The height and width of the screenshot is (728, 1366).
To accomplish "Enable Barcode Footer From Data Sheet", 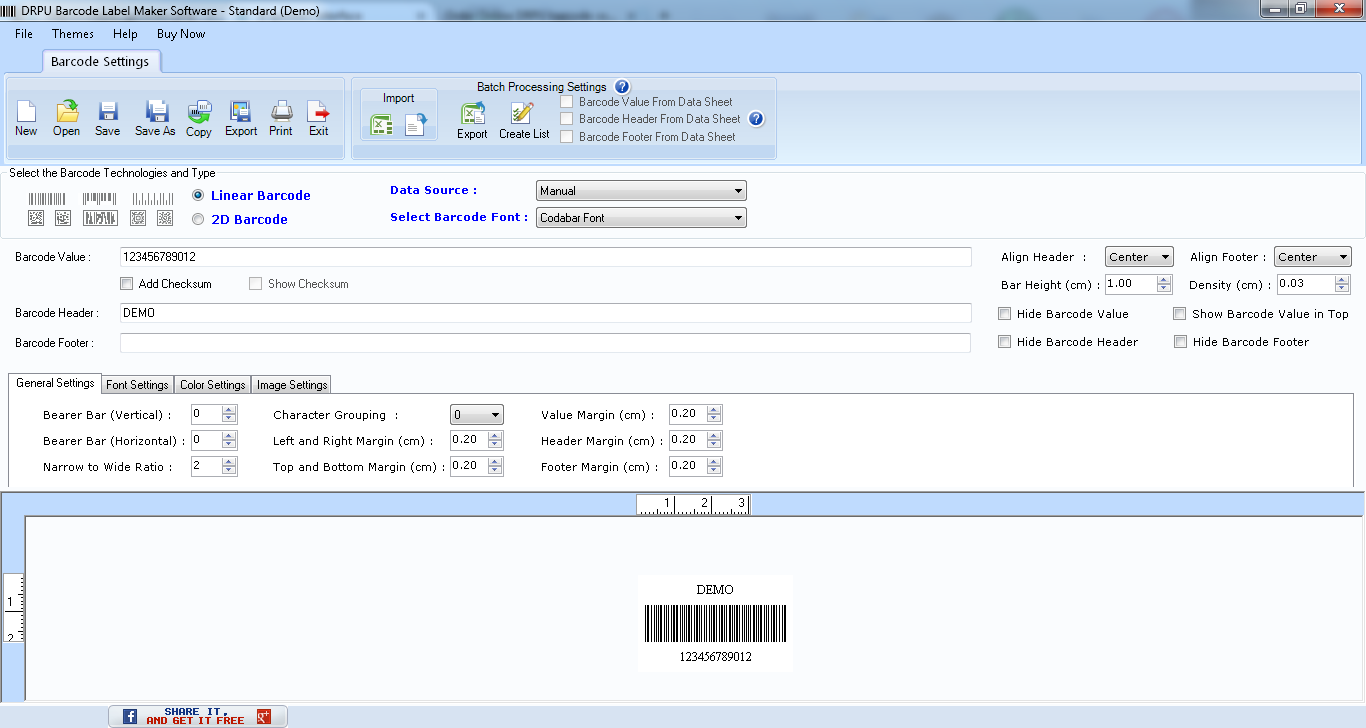I will tap(567, 137).
